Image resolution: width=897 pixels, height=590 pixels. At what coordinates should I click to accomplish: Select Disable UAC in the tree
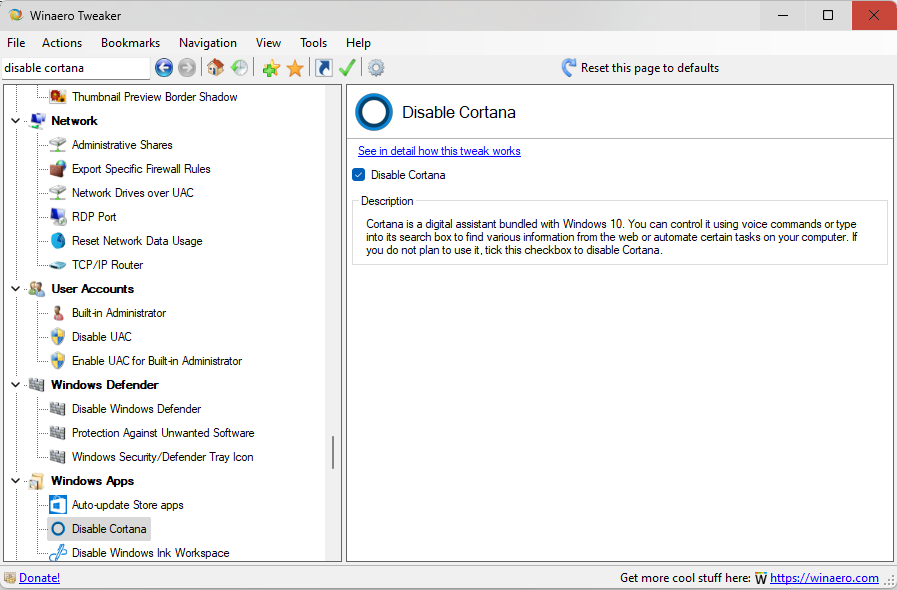click(x=101, y=337)
